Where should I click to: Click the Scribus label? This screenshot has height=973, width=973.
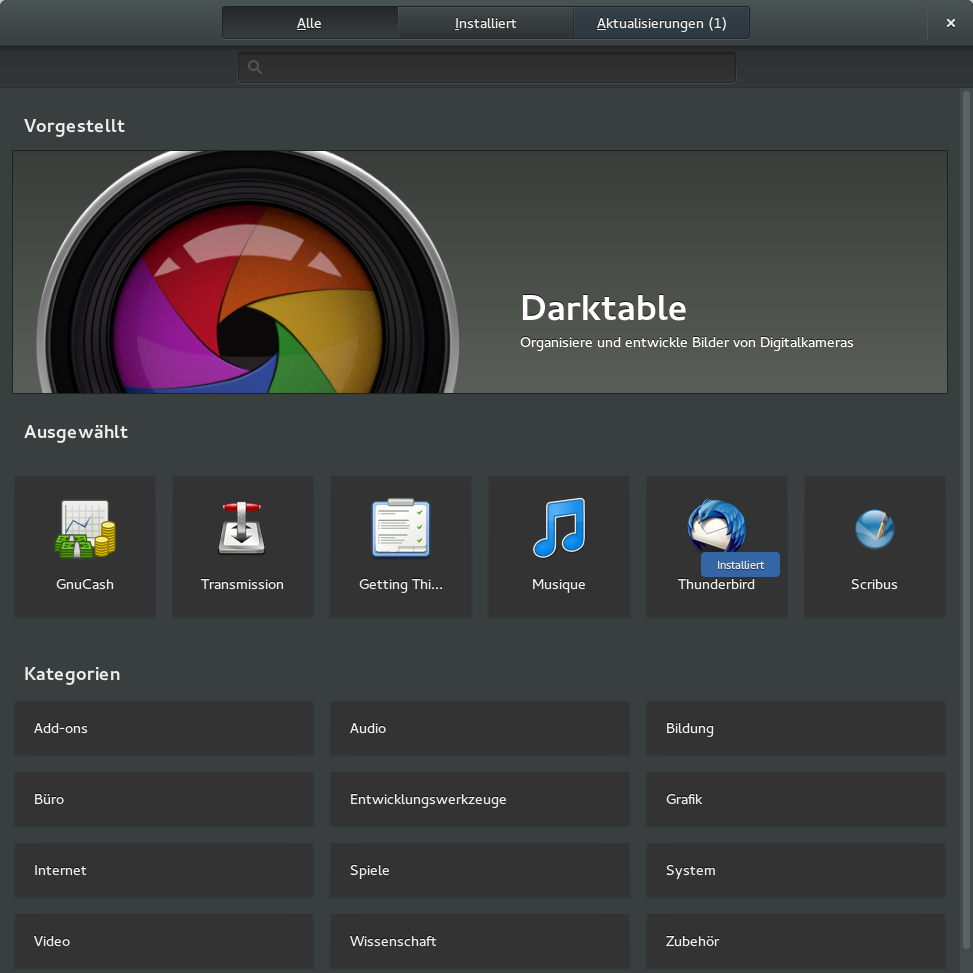coord(874,585)
